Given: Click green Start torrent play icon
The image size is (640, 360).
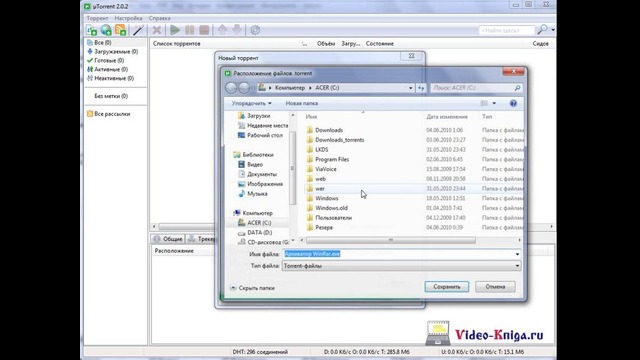Looking at the screenshot, I should point(175,30).
